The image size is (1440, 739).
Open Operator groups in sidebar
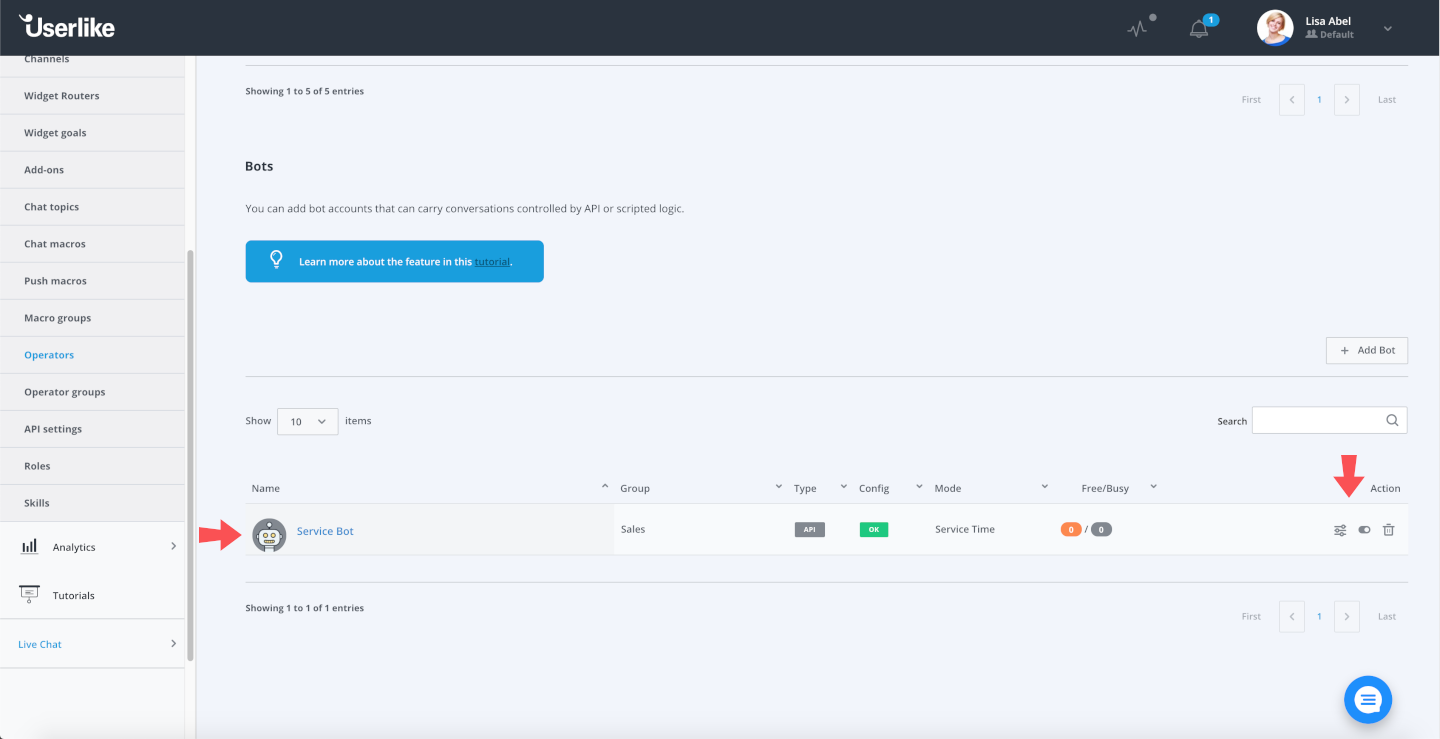[64, 392]
